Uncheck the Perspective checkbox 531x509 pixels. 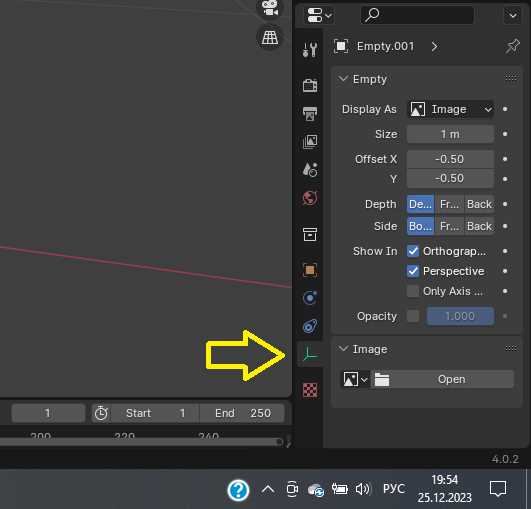tap(413, 271)
